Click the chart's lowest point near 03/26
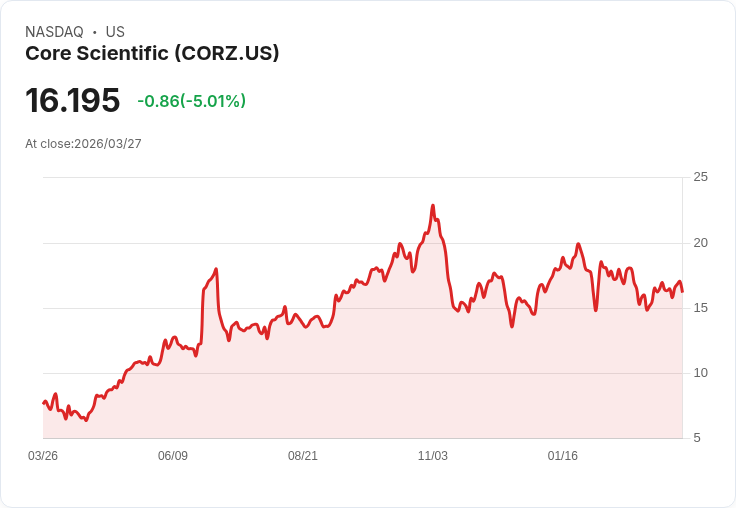 (86, 420)
